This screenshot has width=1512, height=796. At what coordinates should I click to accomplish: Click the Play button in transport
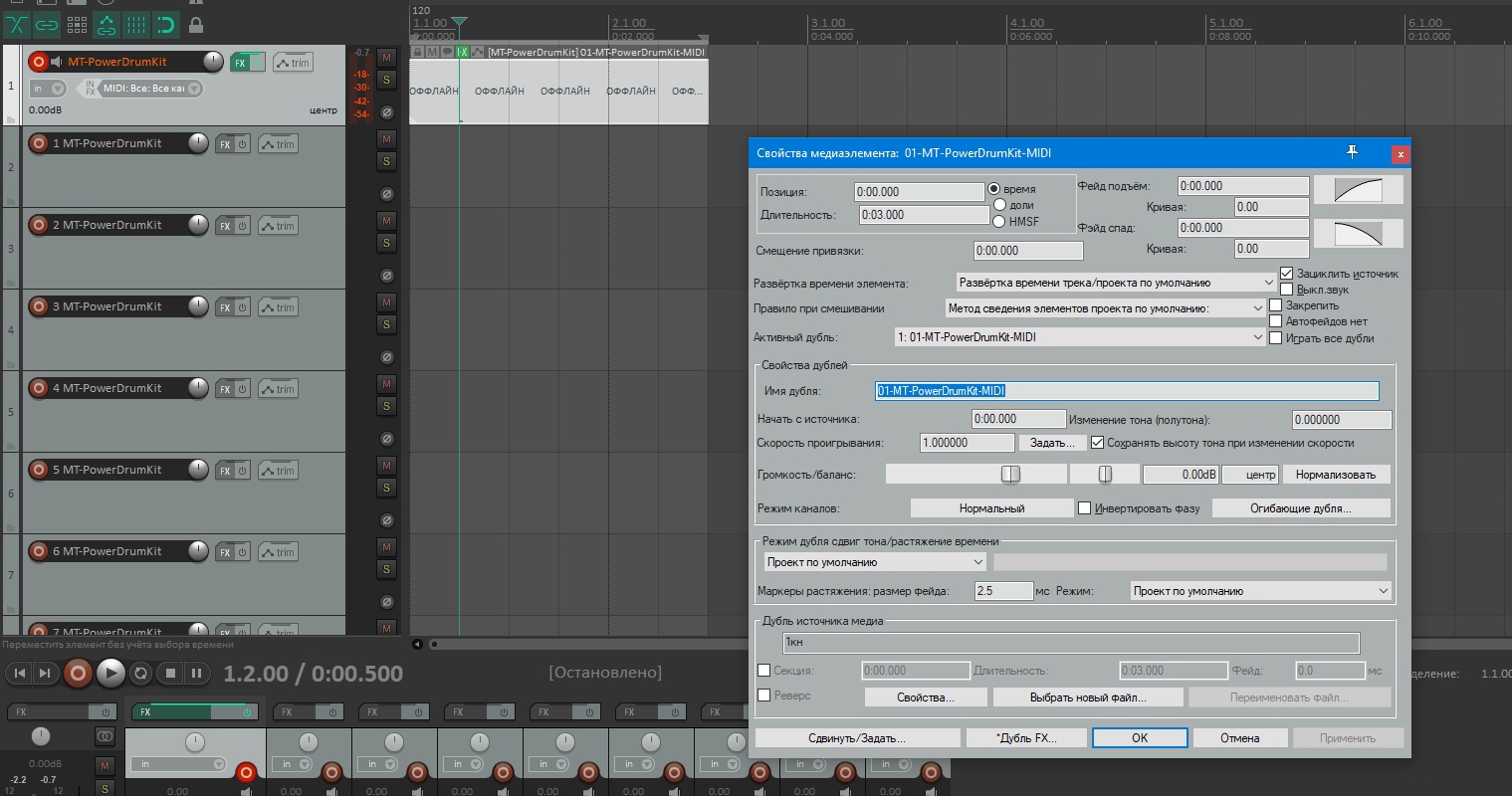[110, 674]
